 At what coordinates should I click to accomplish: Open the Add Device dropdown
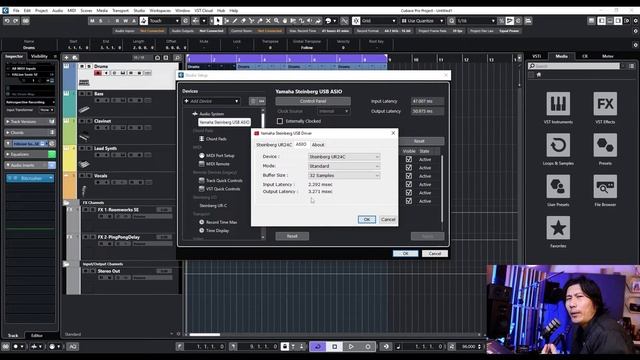coord(211,101)
